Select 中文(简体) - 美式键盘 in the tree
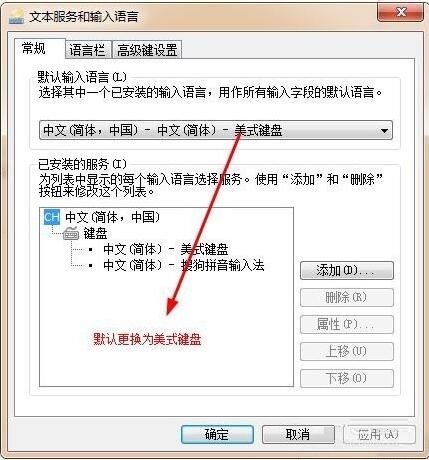 click(x=166, y=249)
